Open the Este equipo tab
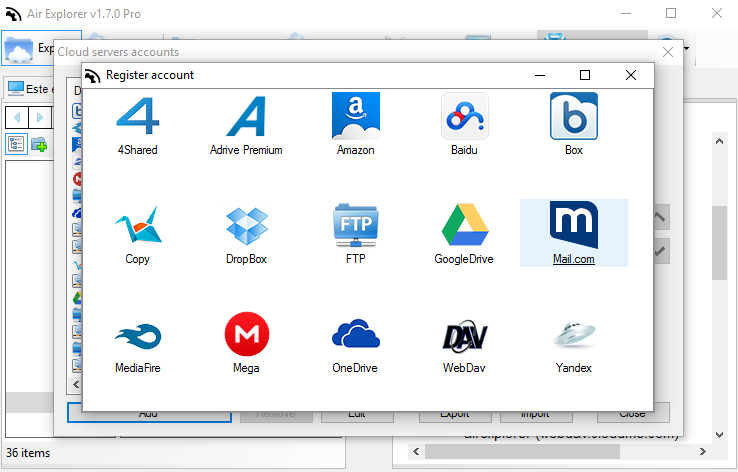Viewport: 738px width, 472px height. click(x=29, y=88)
